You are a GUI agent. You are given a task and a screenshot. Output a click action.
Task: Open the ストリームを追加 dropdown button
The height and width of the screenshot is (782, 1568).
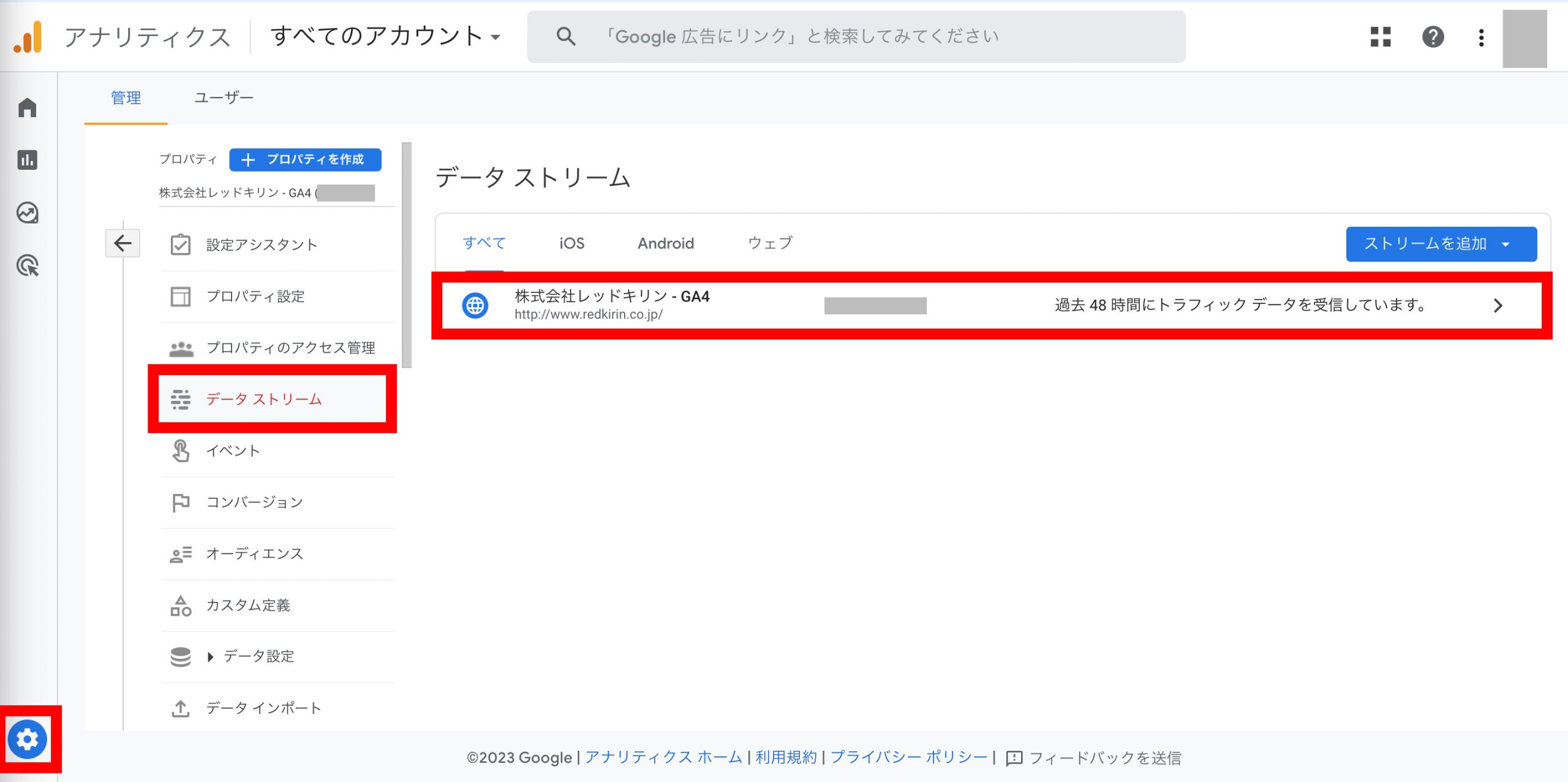point(1441,244)
